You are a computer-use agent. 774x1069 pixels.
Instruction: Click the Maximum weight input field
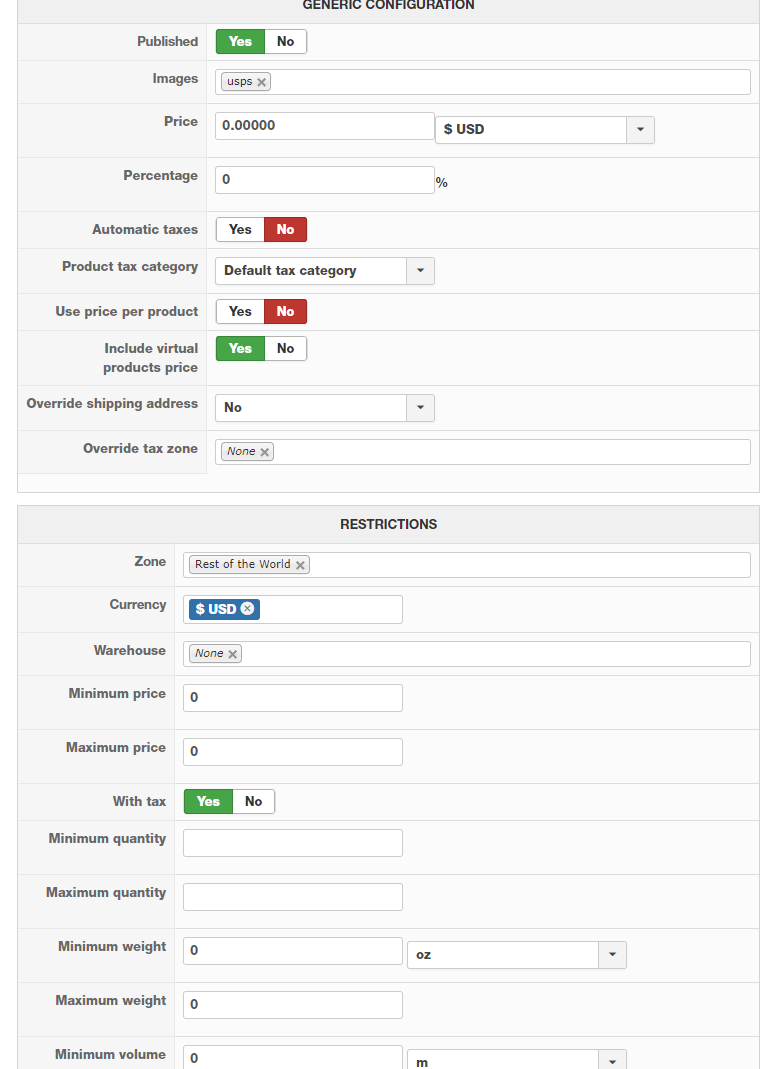(x=293, y=1005)
